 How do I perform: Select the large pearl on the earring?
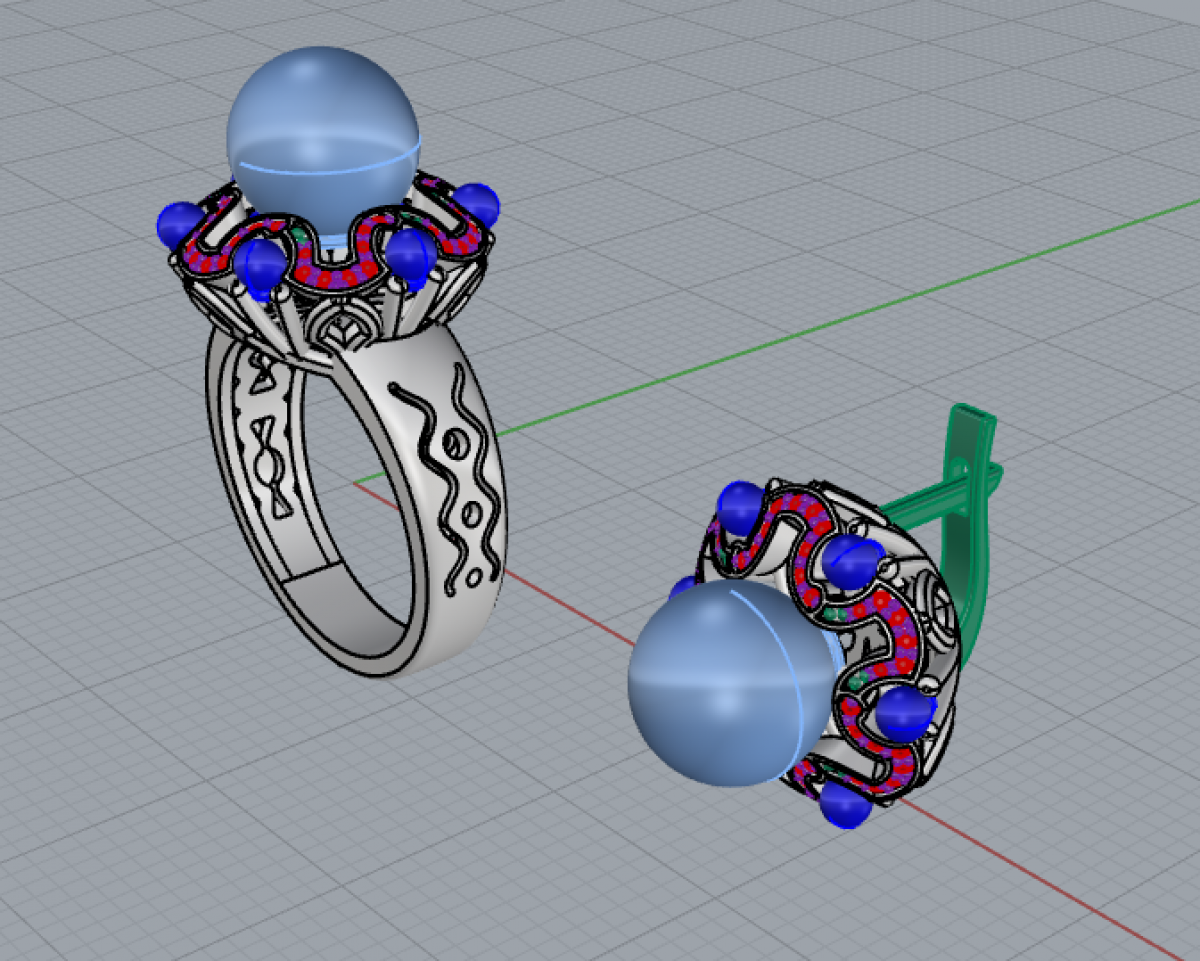click(733, 682)
